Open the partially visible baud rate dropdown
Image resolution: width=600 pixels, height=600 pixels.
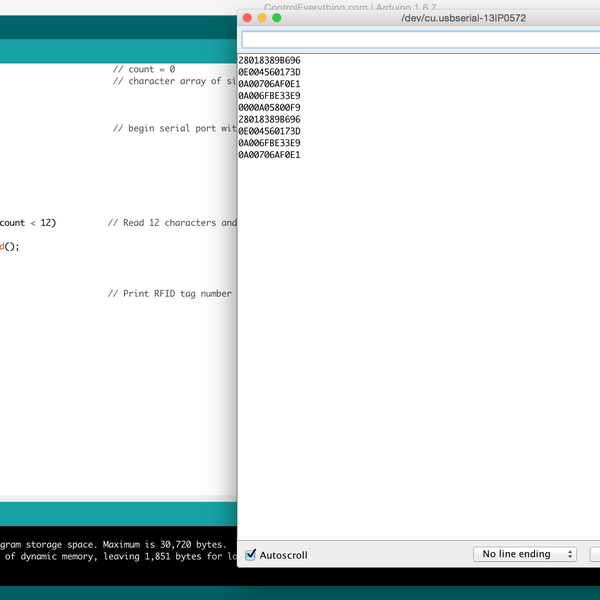(x=595, y=554)
